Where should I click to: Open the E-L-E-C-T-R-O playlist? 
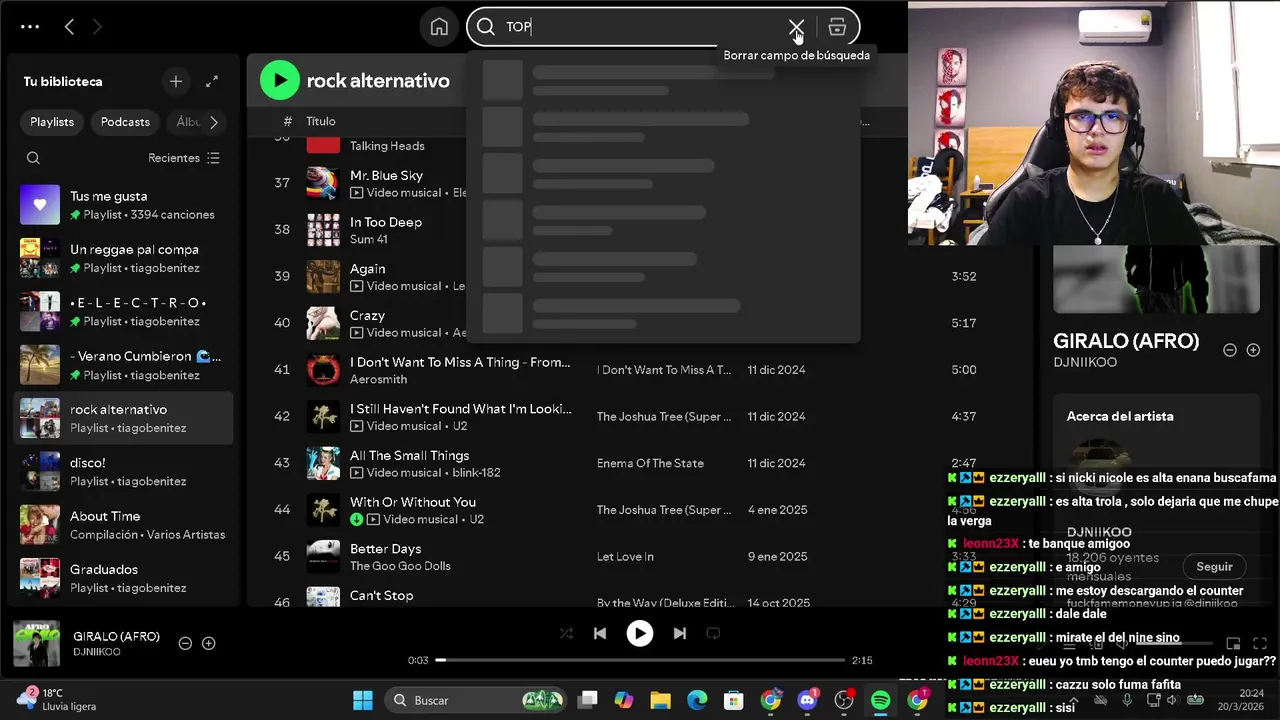point(125,311)
